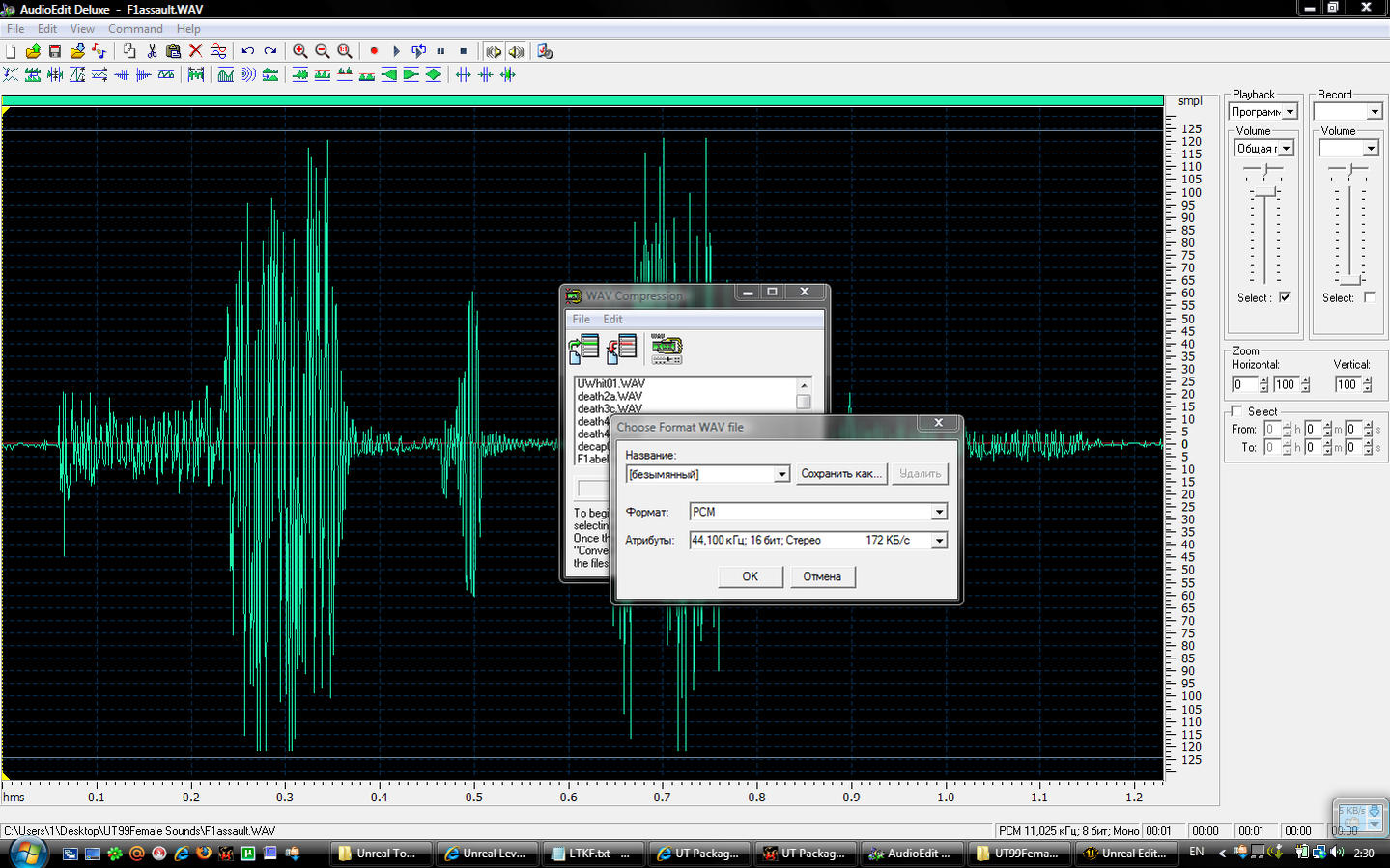The width and height of the screenshot is (1390, 868).
Task: Open the Command menu
Action: coord(135,29)
